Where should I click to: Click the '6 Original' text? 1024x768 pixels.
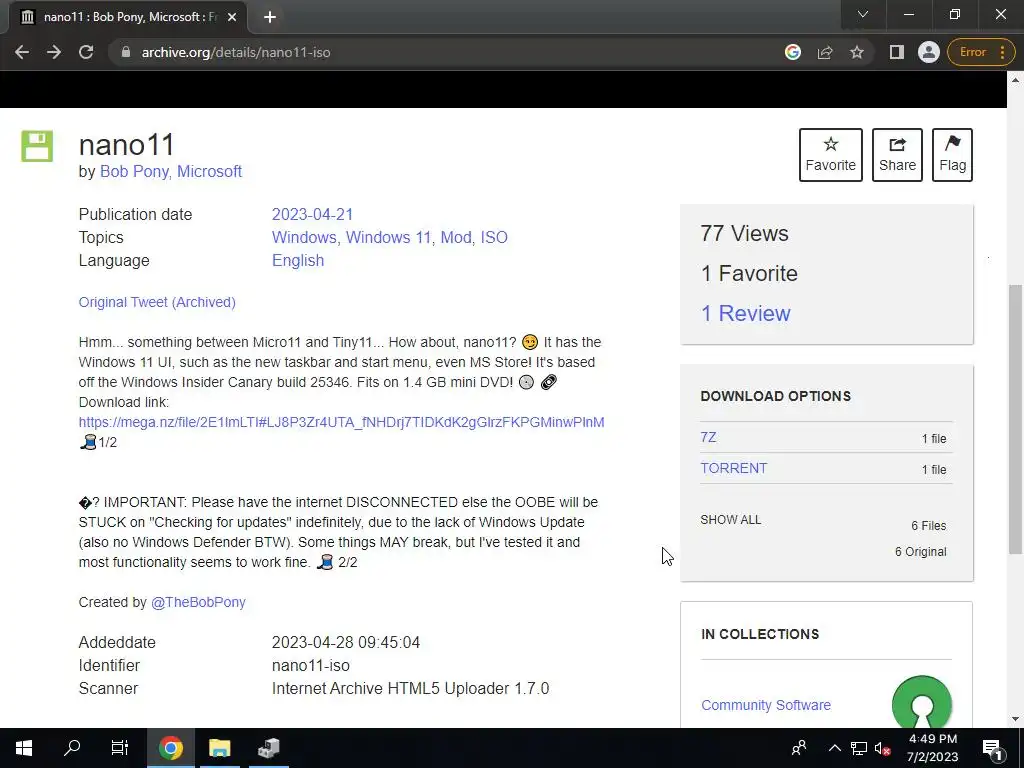click(x=921, y=552)
